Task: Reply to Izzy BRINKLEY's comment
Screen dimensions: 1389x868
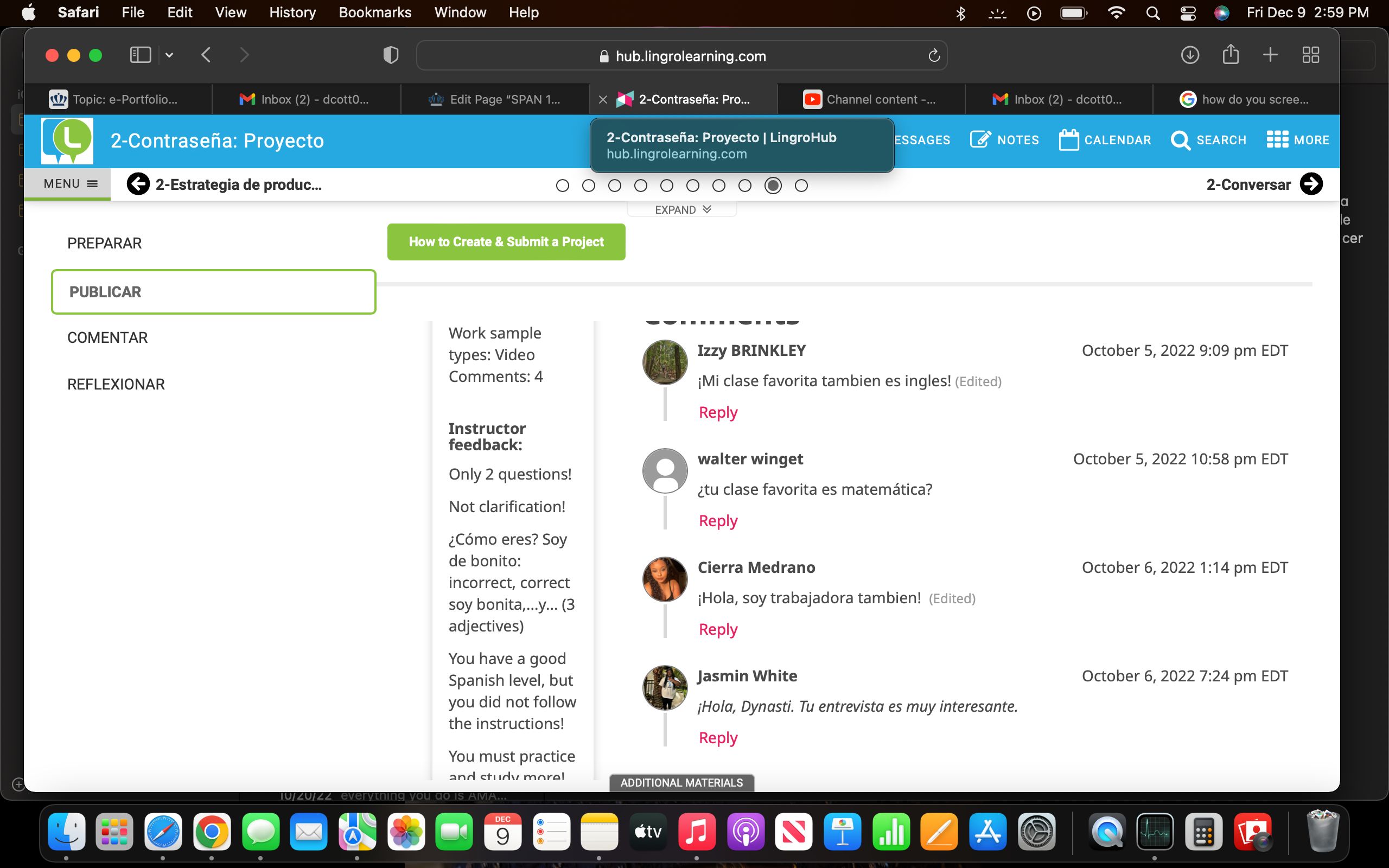Action: [x=717, y=412]
